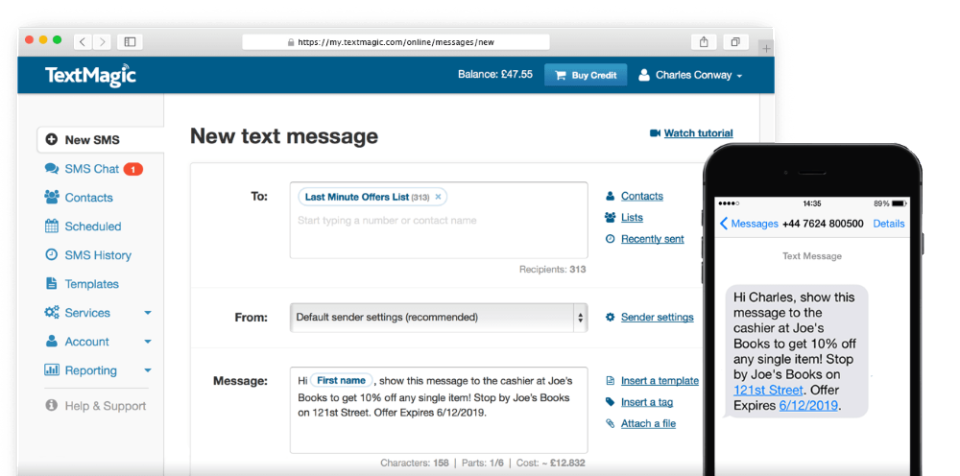Remove Last Minute Offers List recipient tag
Viewport: 960px width, 476px height.
point(438,197)
